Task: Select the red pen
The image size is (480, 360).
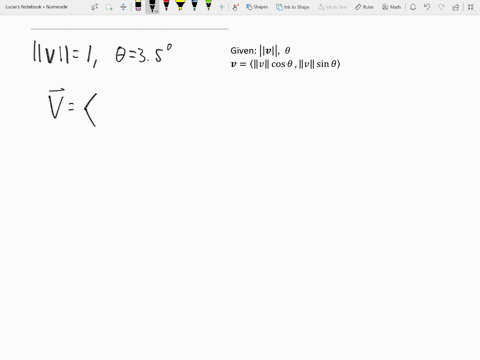Action: pos(166,6)
